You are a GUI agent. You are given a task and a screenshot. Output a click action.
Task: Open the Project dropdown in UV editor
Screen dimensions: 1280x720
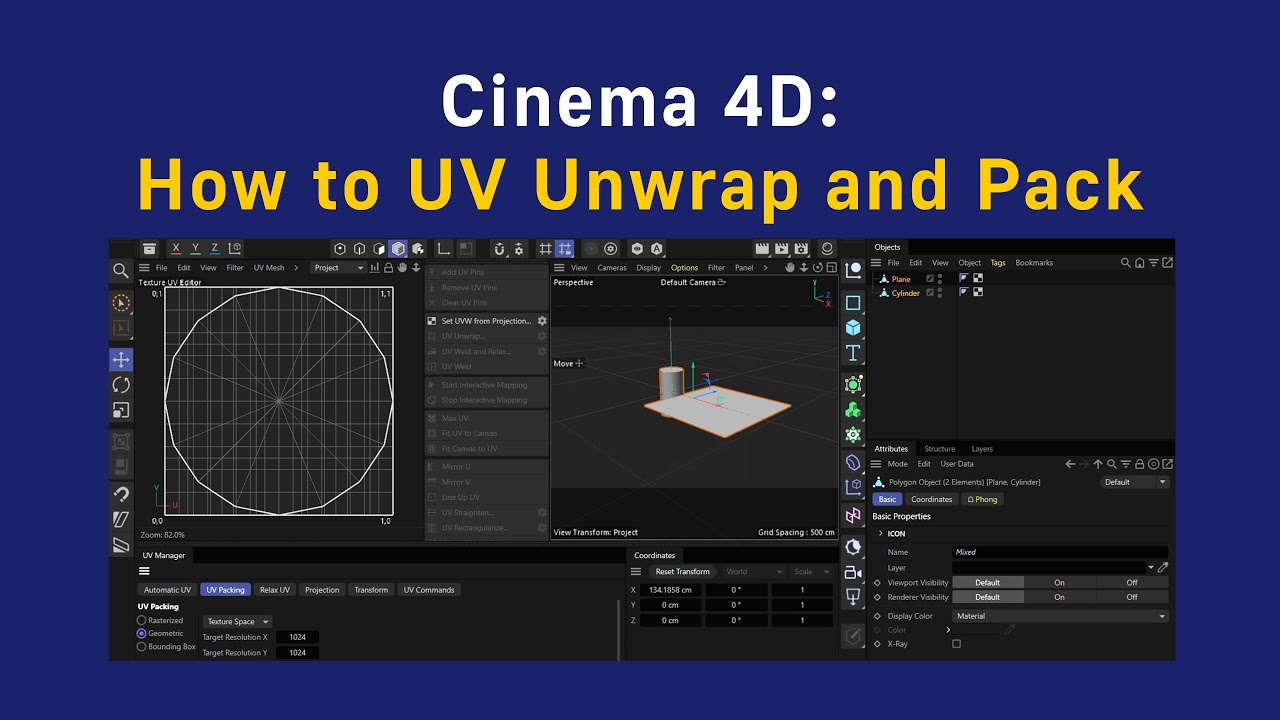(339, 268)
